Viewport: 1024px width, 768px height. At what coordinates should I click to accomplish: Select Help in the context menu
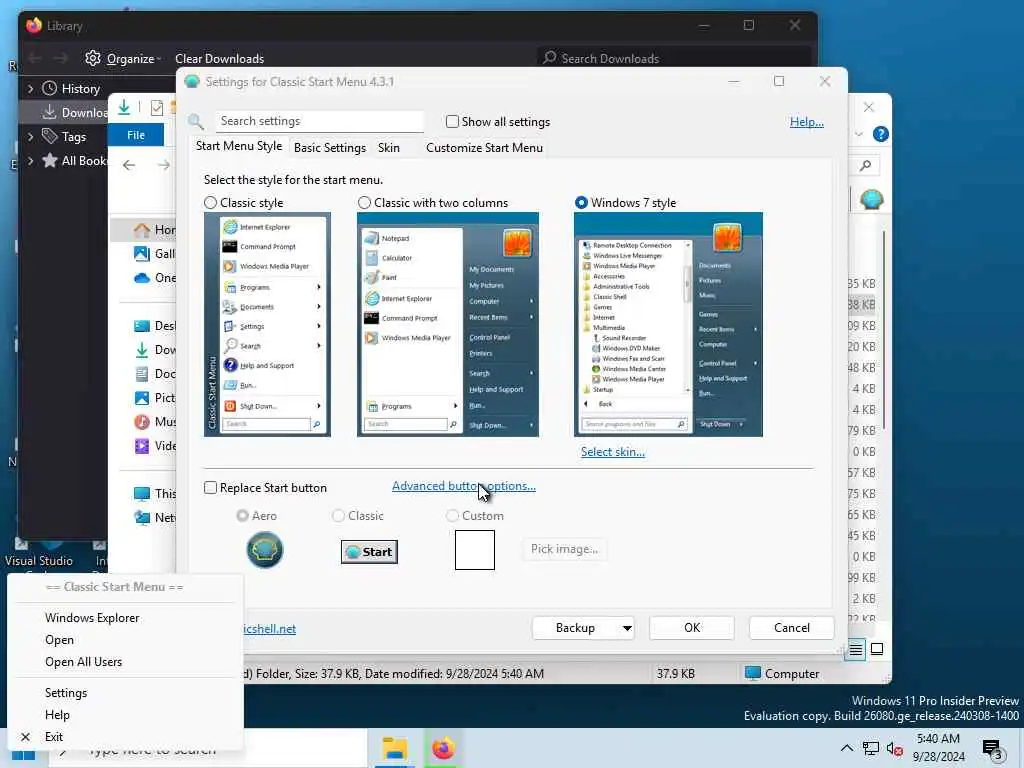[57, 715]
